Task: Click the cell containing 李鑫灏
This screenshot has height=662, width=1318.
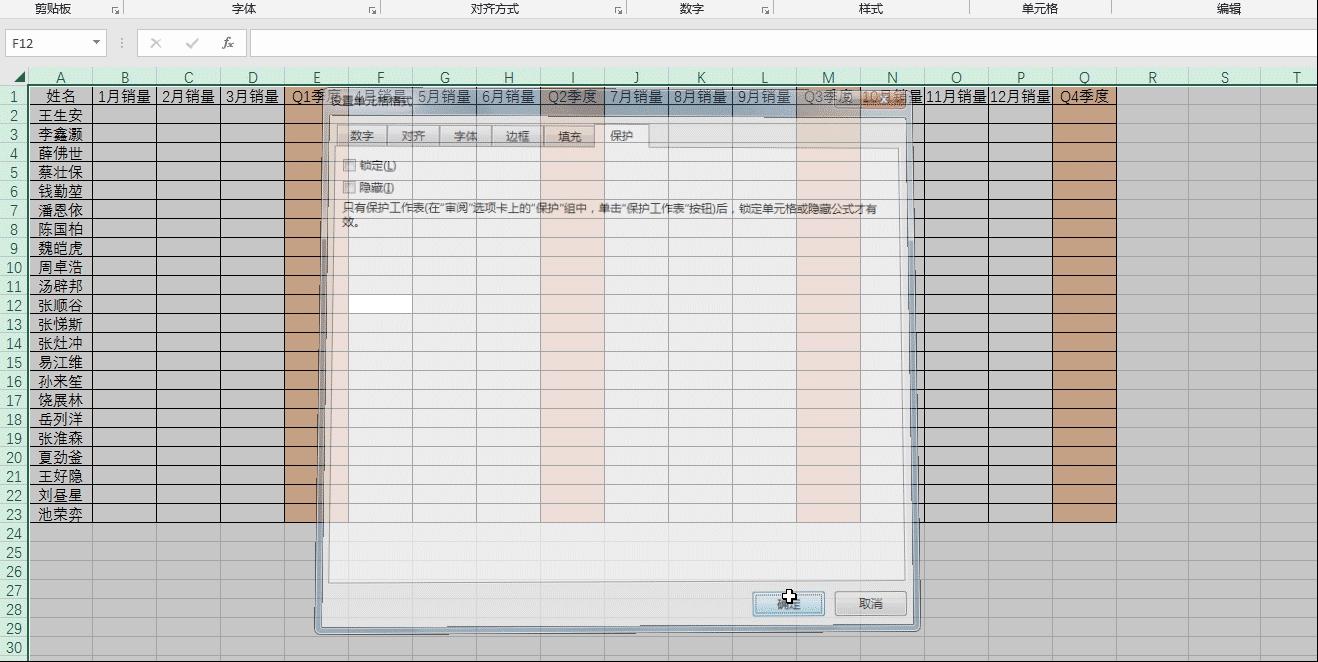Action: tap(61, 134)
